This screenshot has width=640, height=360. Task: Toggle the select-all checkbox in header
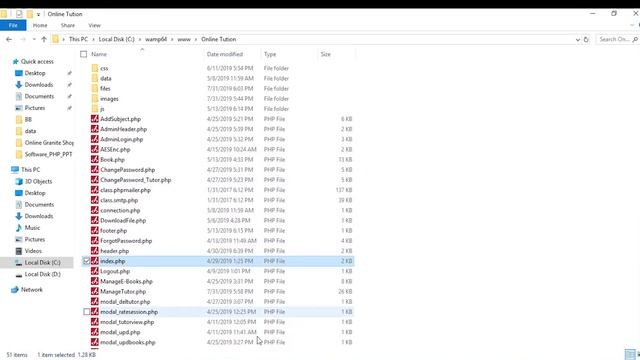(84, 54)
